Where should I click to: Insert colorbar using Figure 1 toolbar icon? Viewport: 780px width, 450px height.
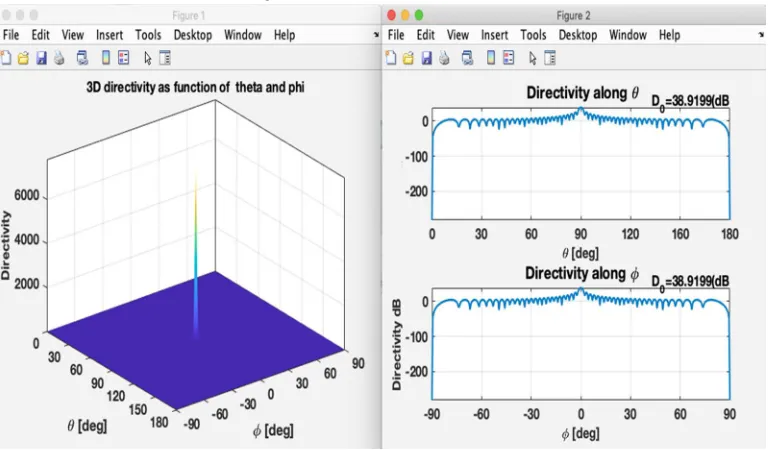point(105,58)
